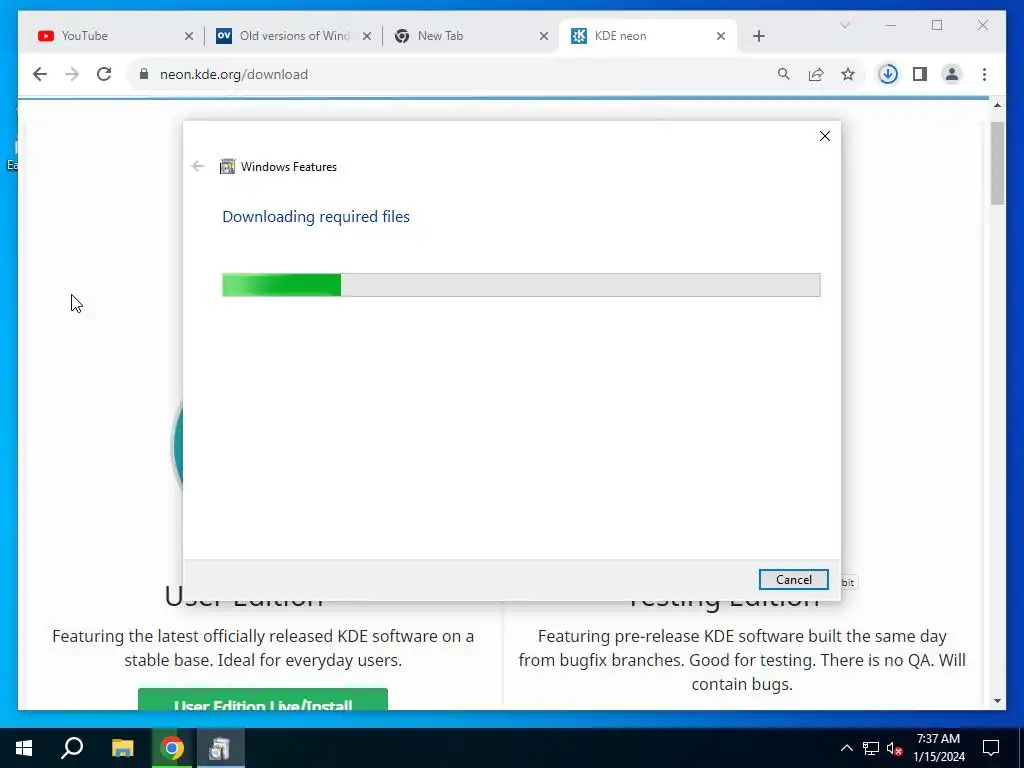The height and width of the screenshot is (768, 1024).
Task: Select the KDE neon tab
Action: coord(647,36)
